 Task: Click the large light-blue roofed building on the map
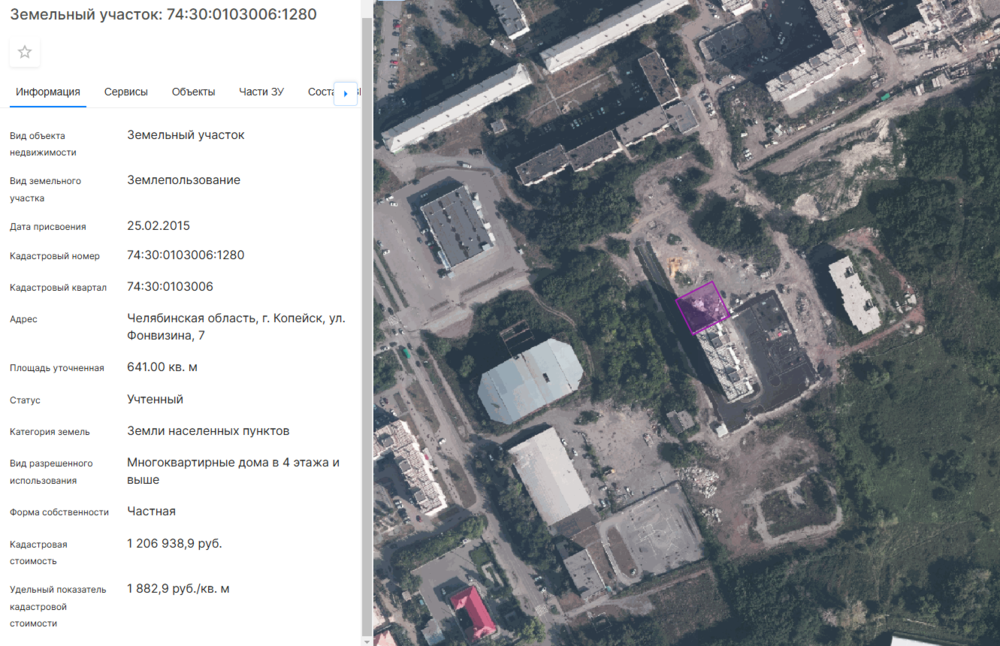[x=530, y=380]
